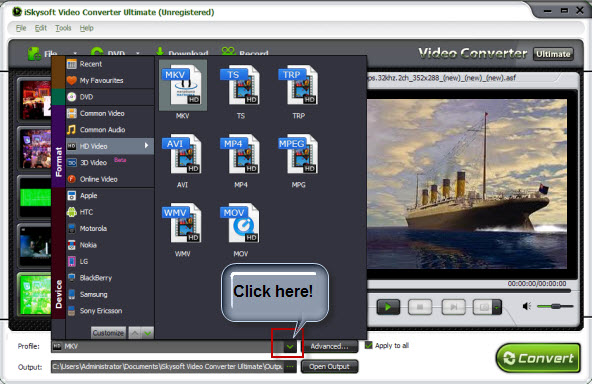Select the MOV HD format icon
Screen dimensions: 592x384
pyautogui.click(x=240, y=223)
